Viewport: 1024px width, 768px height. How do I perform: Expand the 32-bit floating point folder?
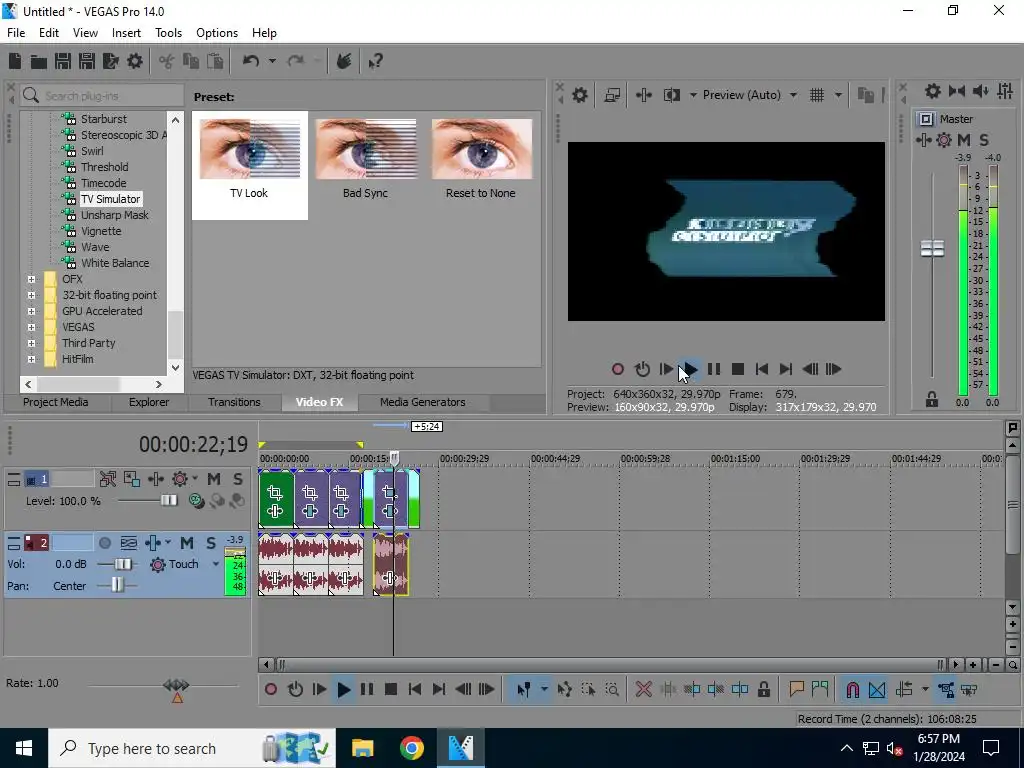pyautogui.click(x=31, y=295)
